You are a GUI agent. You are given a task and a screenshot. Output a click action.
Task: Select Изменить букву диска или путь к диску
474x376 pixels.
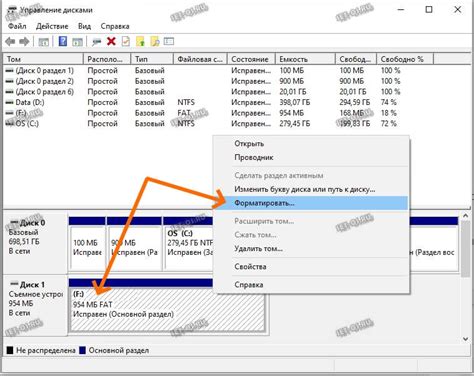point(311,189)
